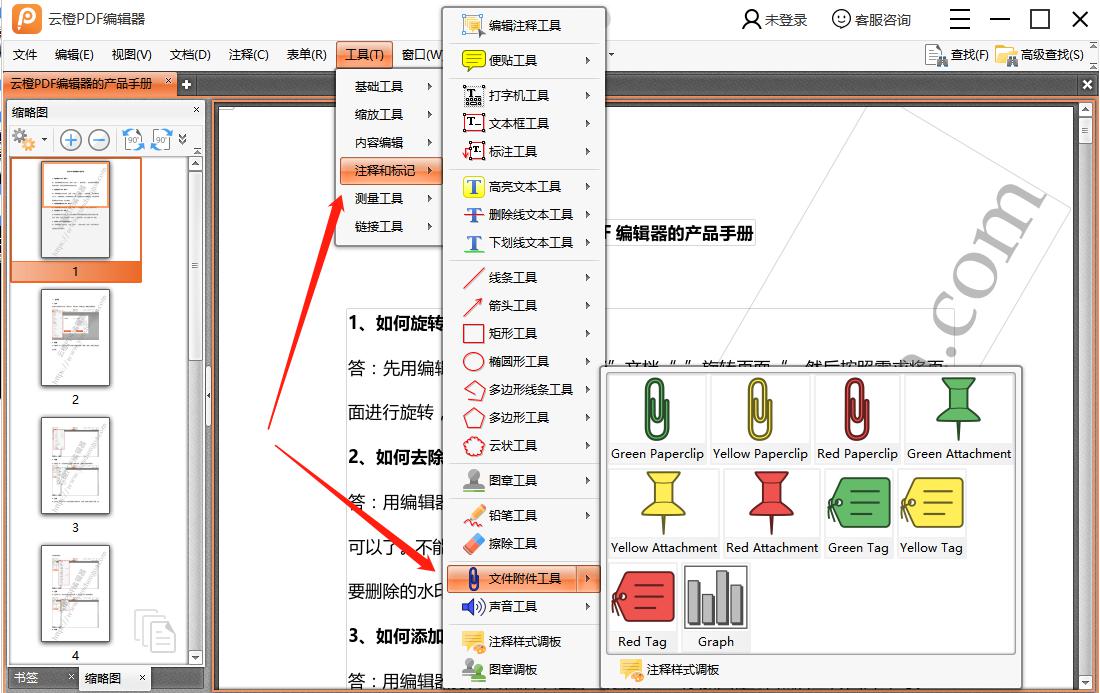Viewport: 1100px width, 693px height.
Task: Click the zoom in thumbnail plus icon
Action: (71, 140)
